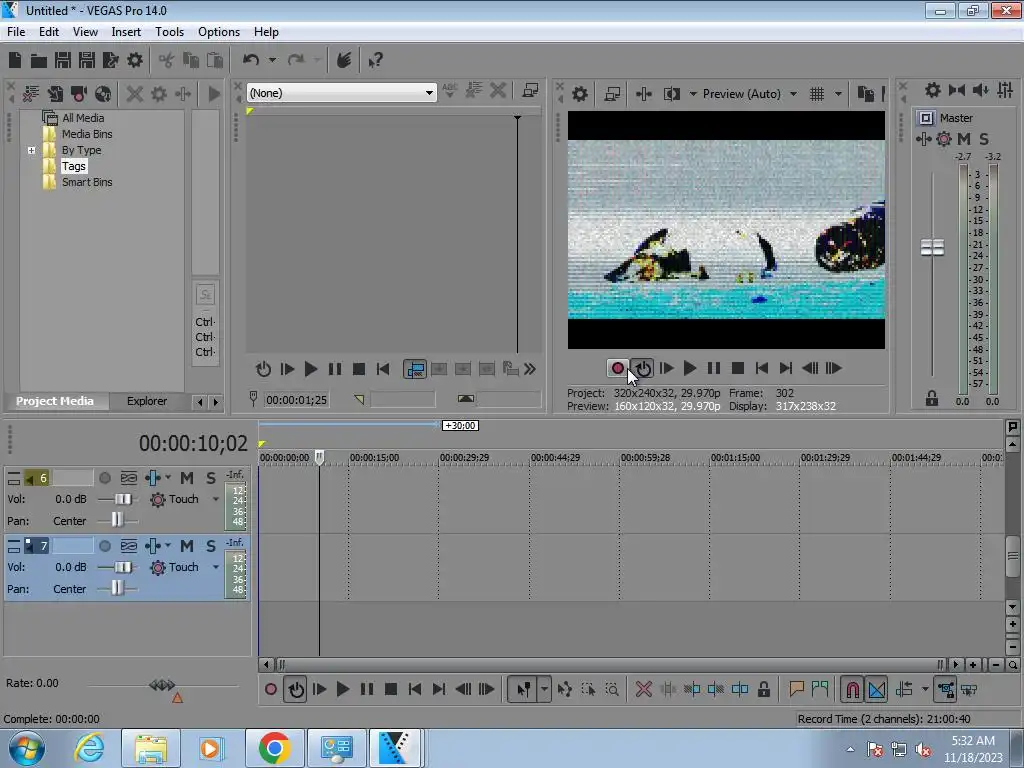The image size is (1024, 768).
Task: Open the Split Screen View dropdown arrow
Action: pyautogui.click(x=693, y=94)
